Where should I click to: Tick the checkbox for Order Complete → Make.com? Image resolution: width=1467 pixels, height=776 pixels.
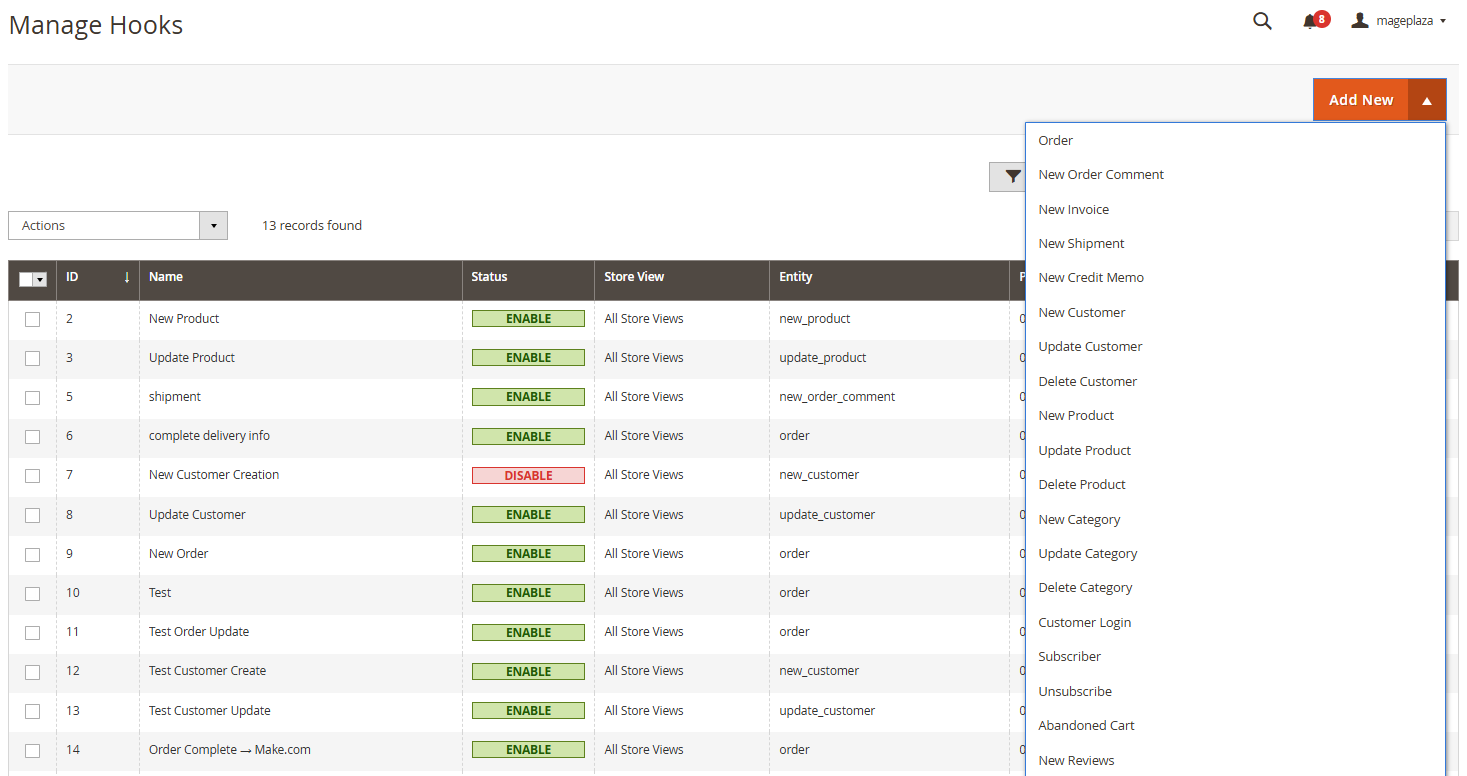point(33,750)
